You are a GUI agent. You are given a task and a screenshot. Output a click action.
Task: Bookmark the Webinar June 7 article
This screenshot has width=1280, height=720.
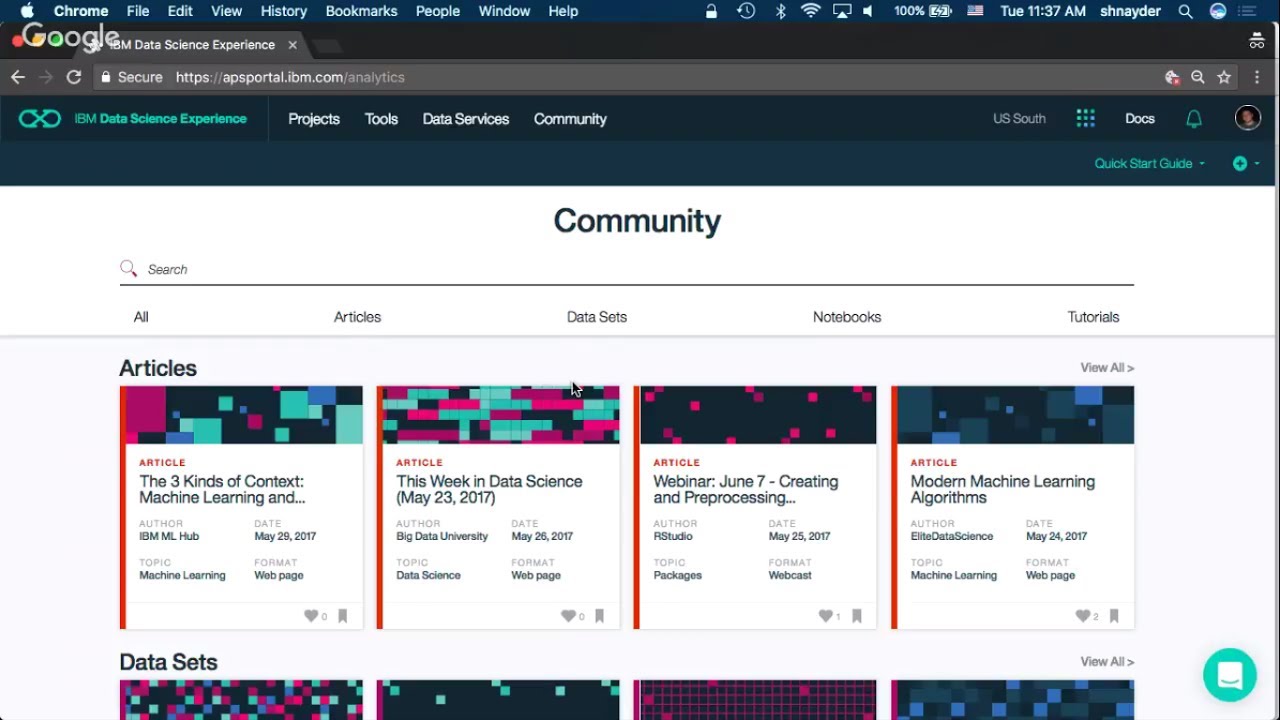click(856, 616)
